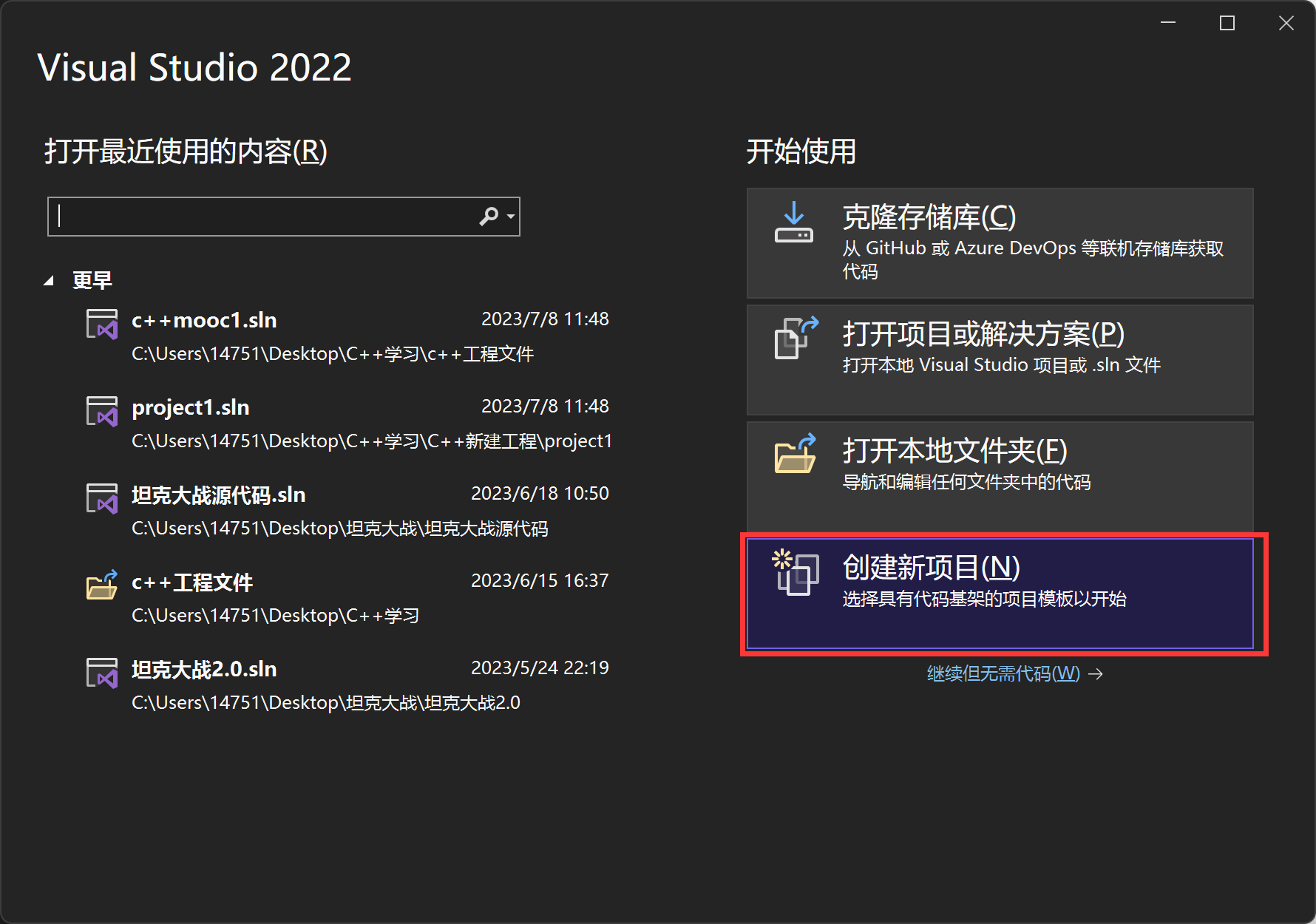Viewport: 1316px width, 924px height.
Task: Click the path ending in 坦克大战2.0
Action: point(326,703)
